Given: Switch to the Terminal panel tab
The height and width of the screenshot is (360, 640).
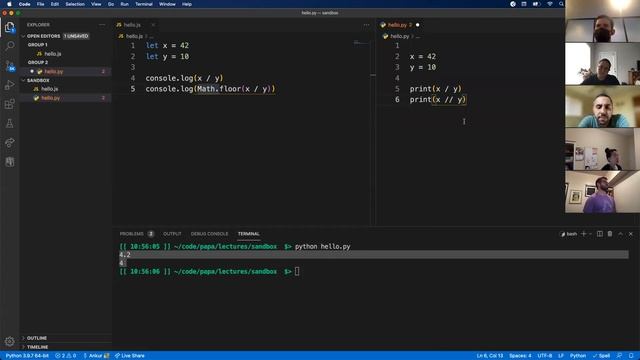Looking at the screenshot, I should (249, 234).
